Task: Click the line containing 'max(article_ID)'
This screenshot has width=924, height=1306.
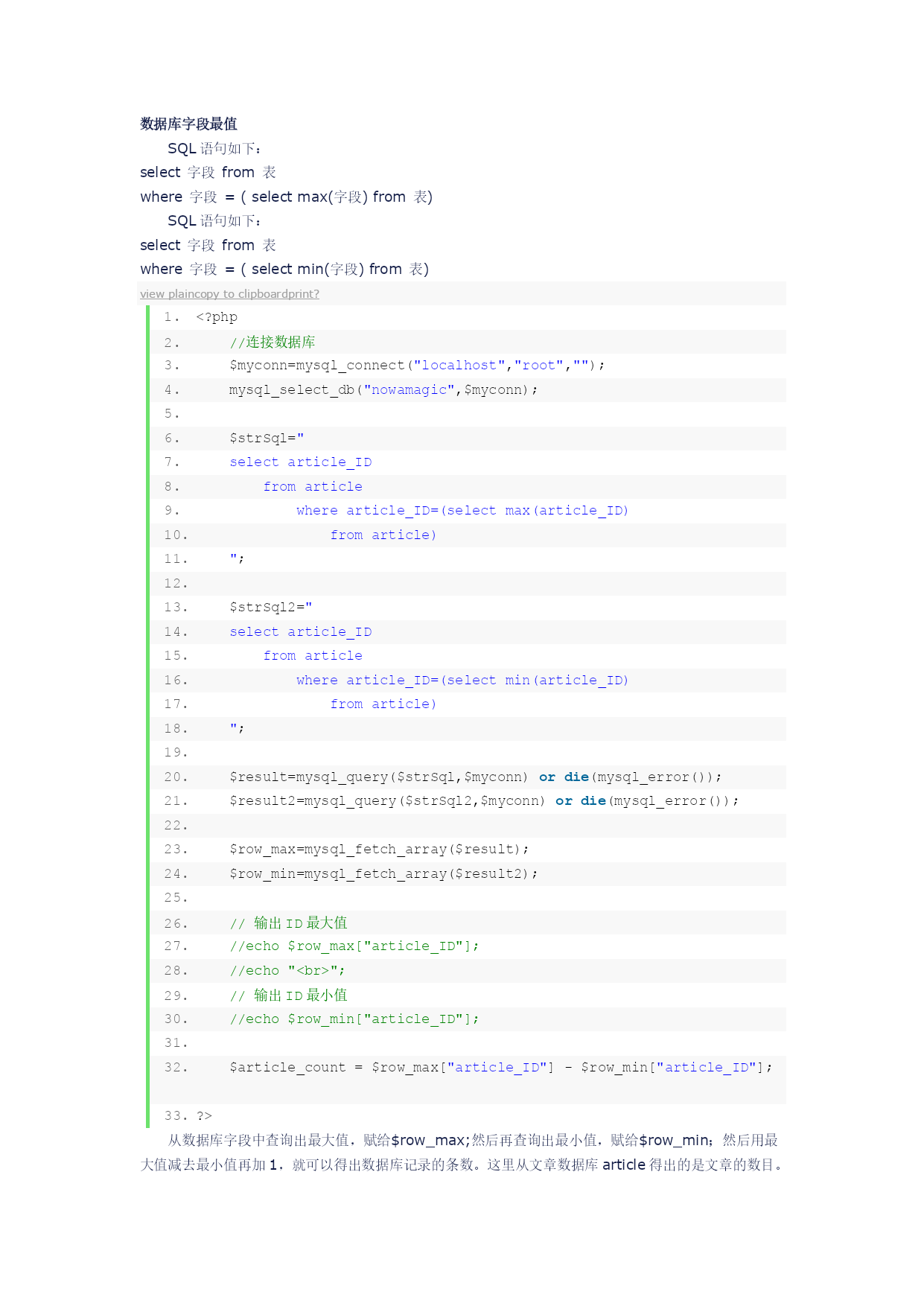Action: pos(462,511)
